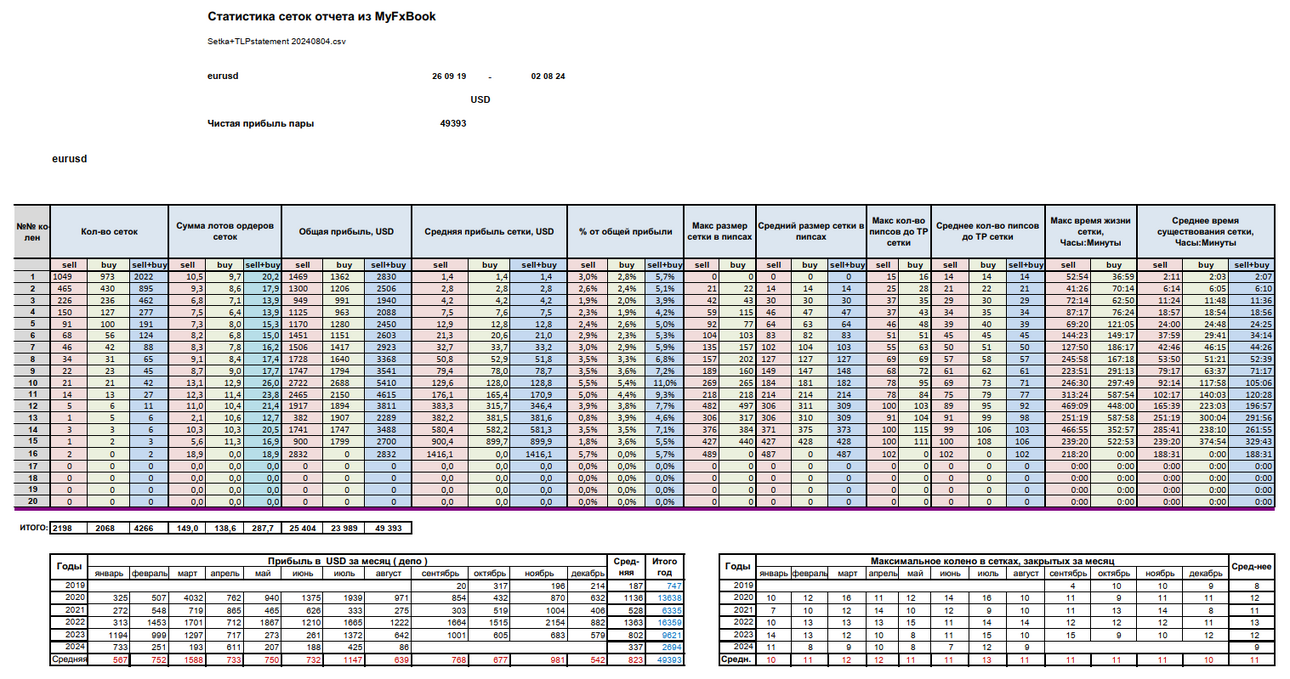Click yearly total '6335' for 2021

pyautogui.click(x=664, y=609)
